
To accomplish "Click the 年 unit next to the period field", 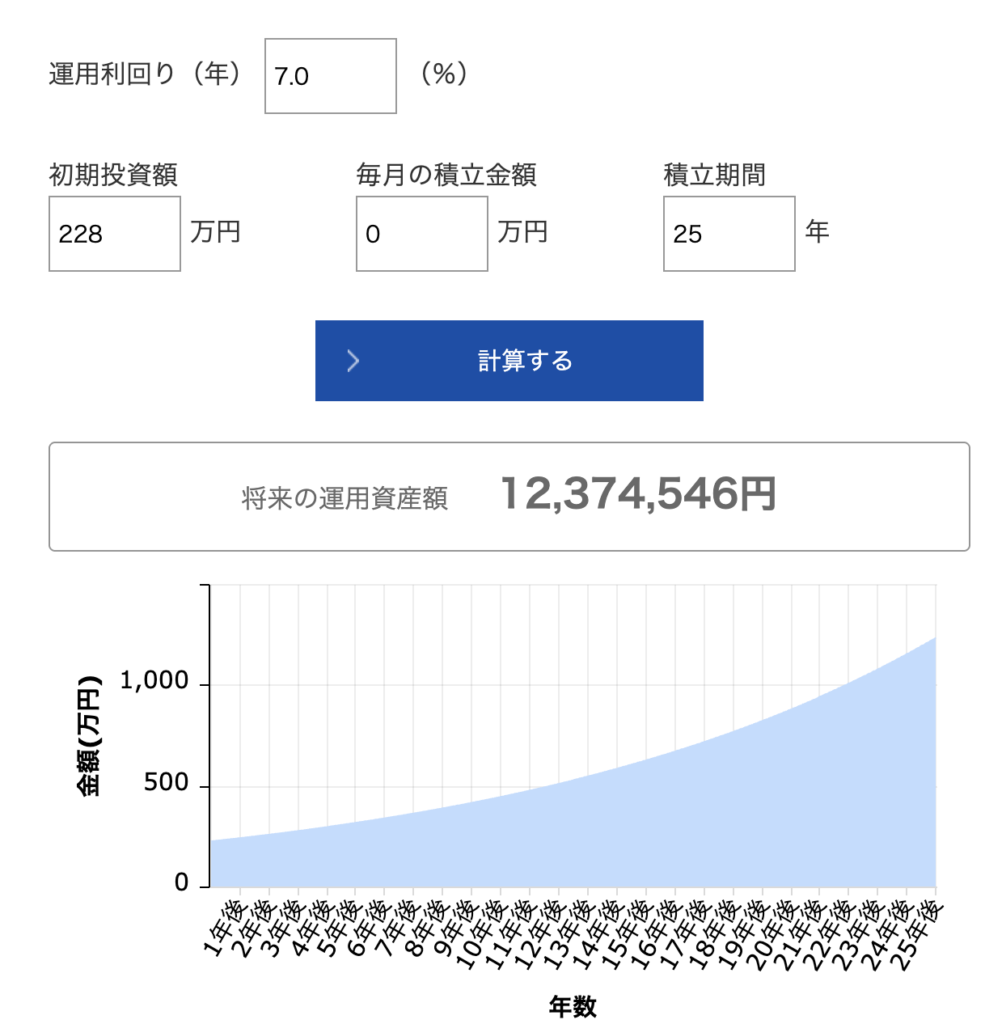I will [x=817, y=232].
